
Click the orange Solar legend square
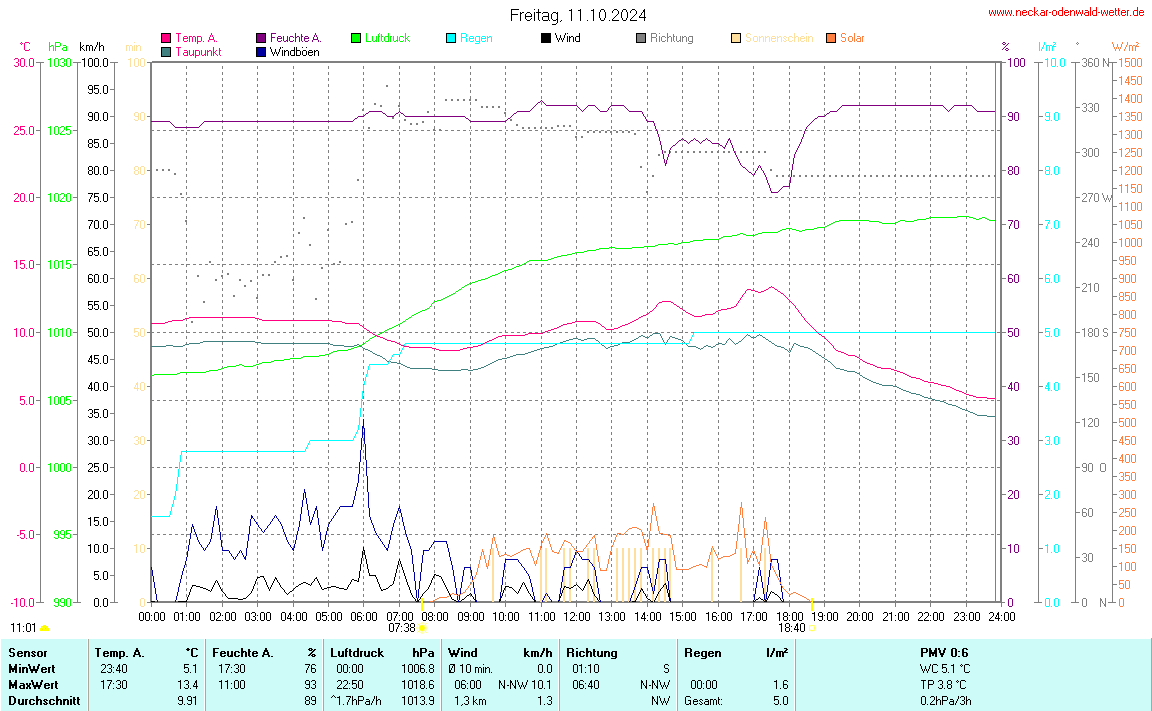pos(830,38)
